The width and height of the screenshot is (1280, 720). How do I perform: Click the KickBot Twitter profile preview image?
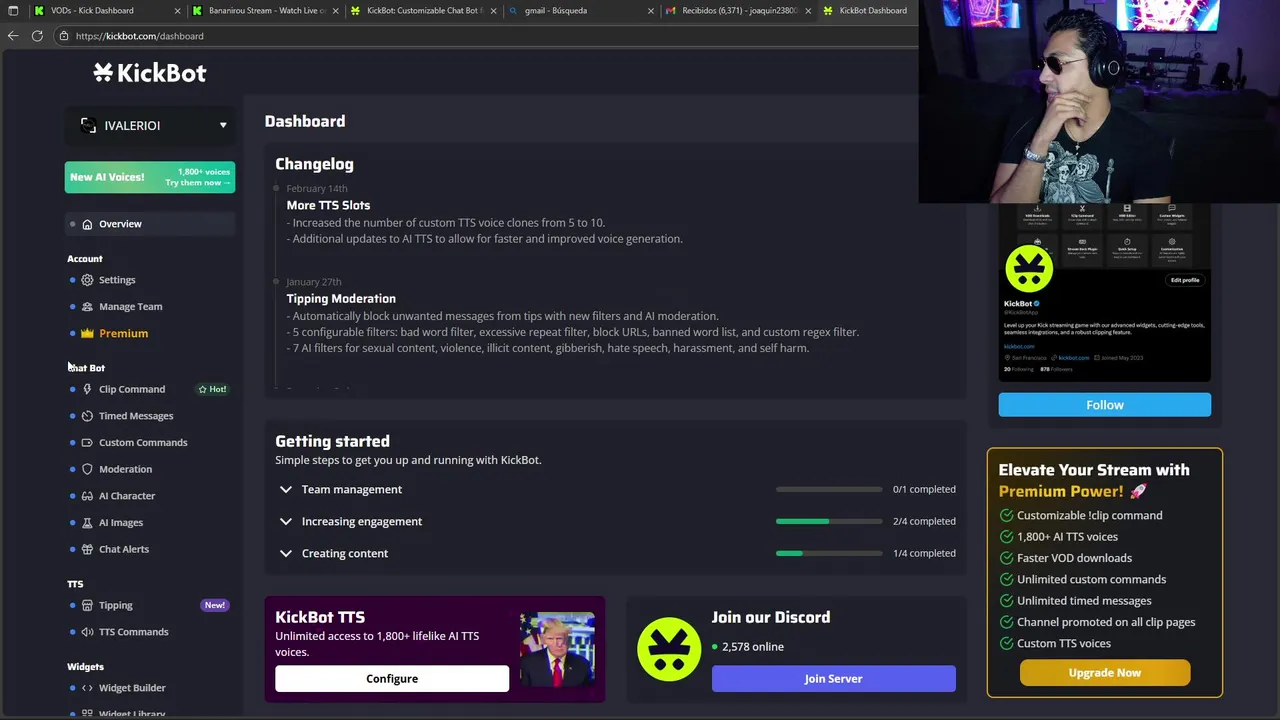(1104, 293)
